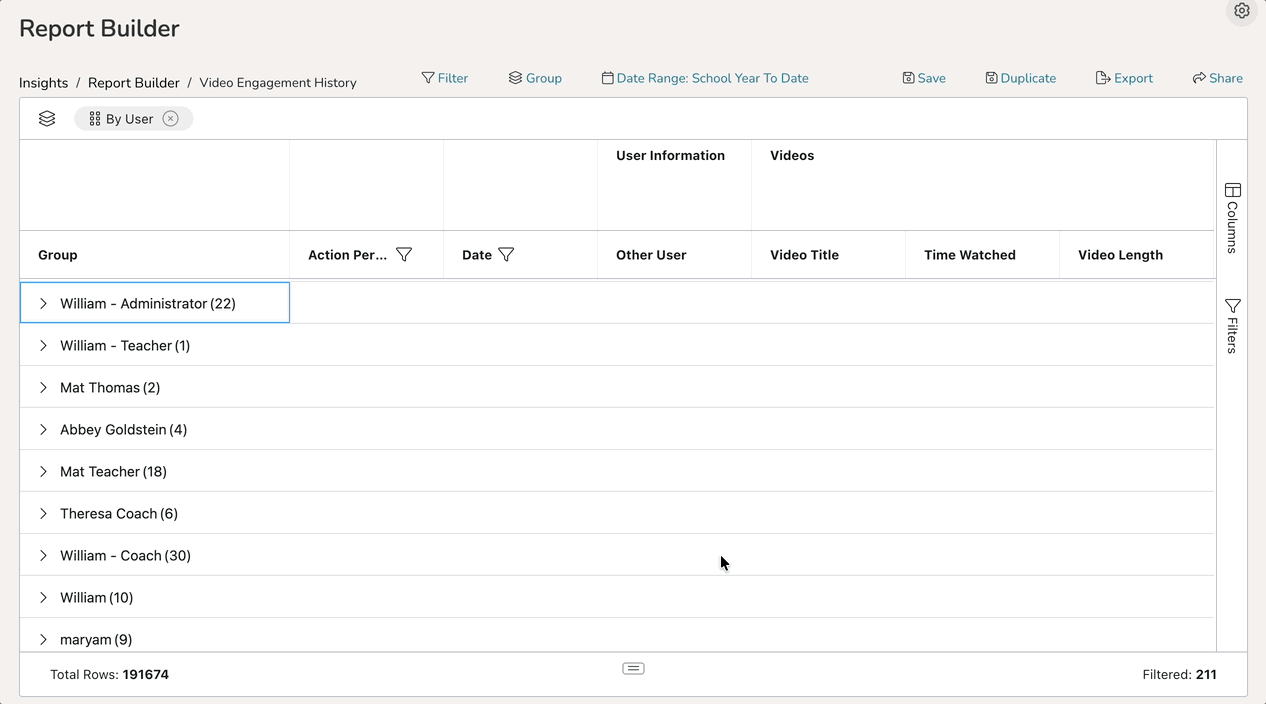This screenshot has width=1266, height=704.
Task: Click the Group toolbar button
Action: point(535,78)
